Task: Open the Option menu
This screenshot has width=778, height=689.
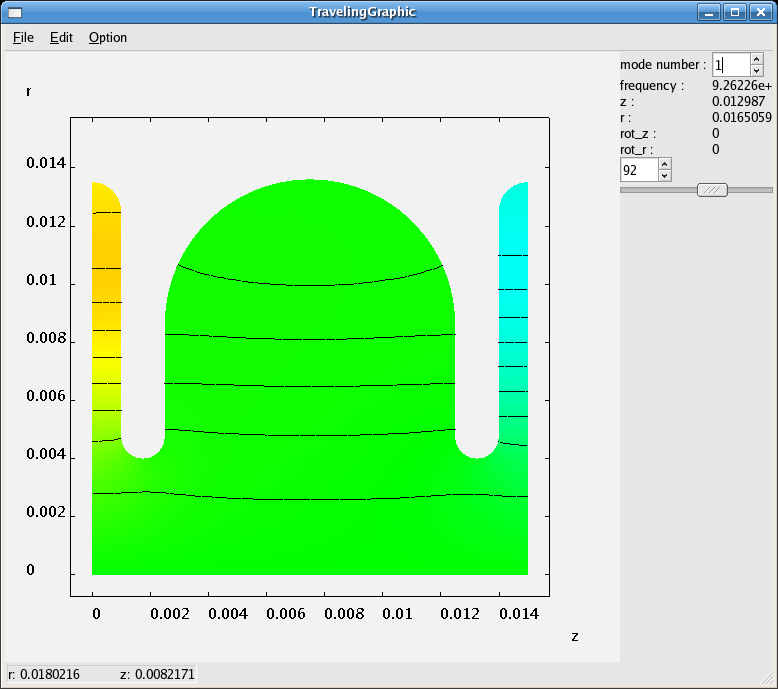Action: [x=108, y=38]
